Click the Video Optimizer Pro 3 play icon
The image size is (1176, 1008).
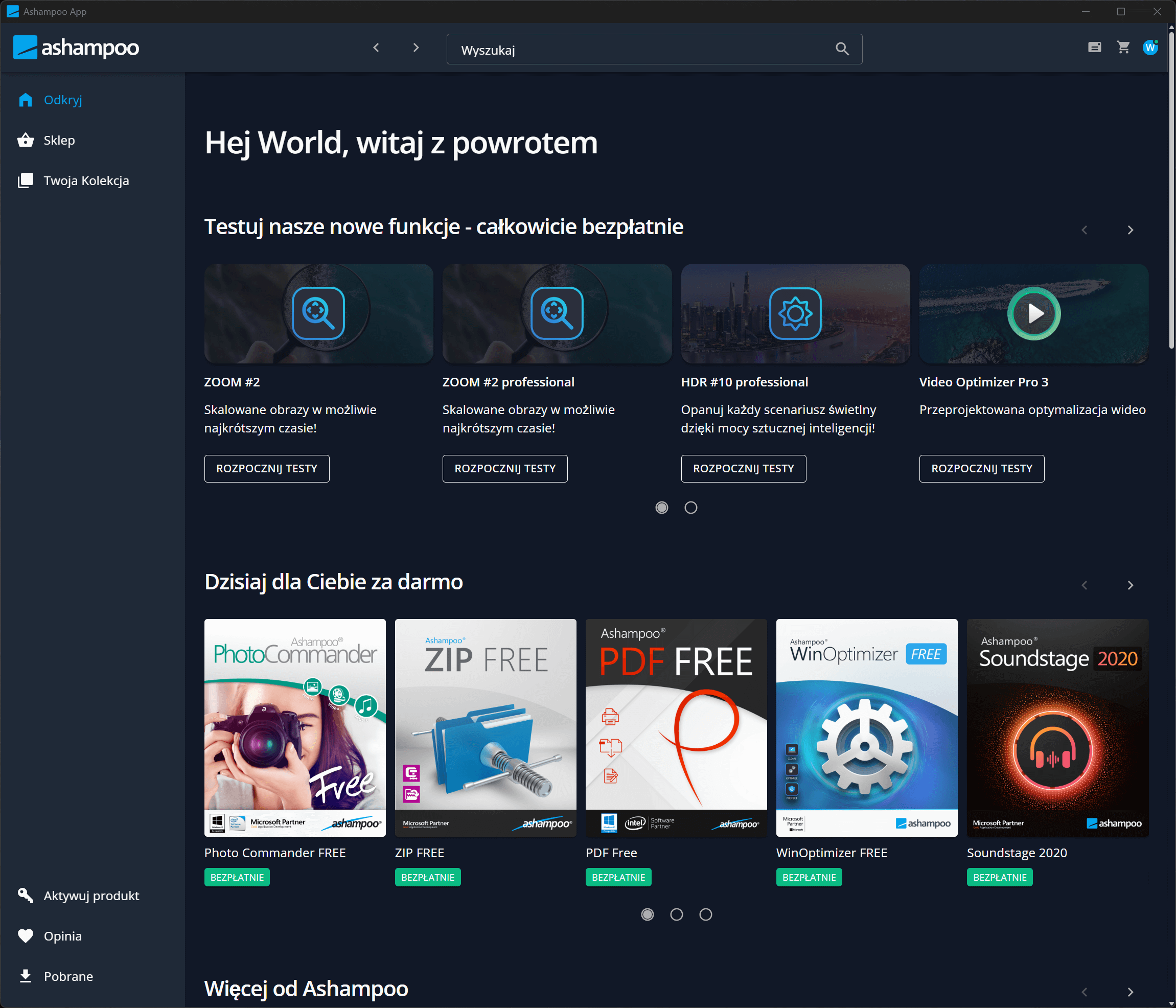1033,313
